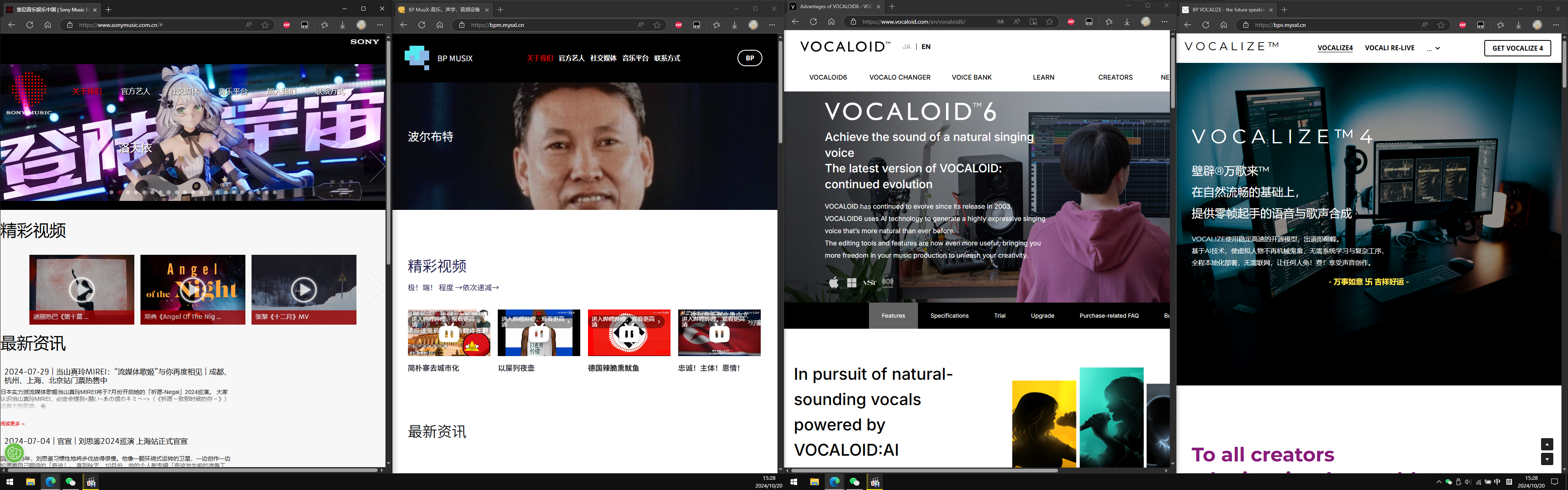
Task: Open the Start menu on the left taskbar
Action: coord(9,481)
